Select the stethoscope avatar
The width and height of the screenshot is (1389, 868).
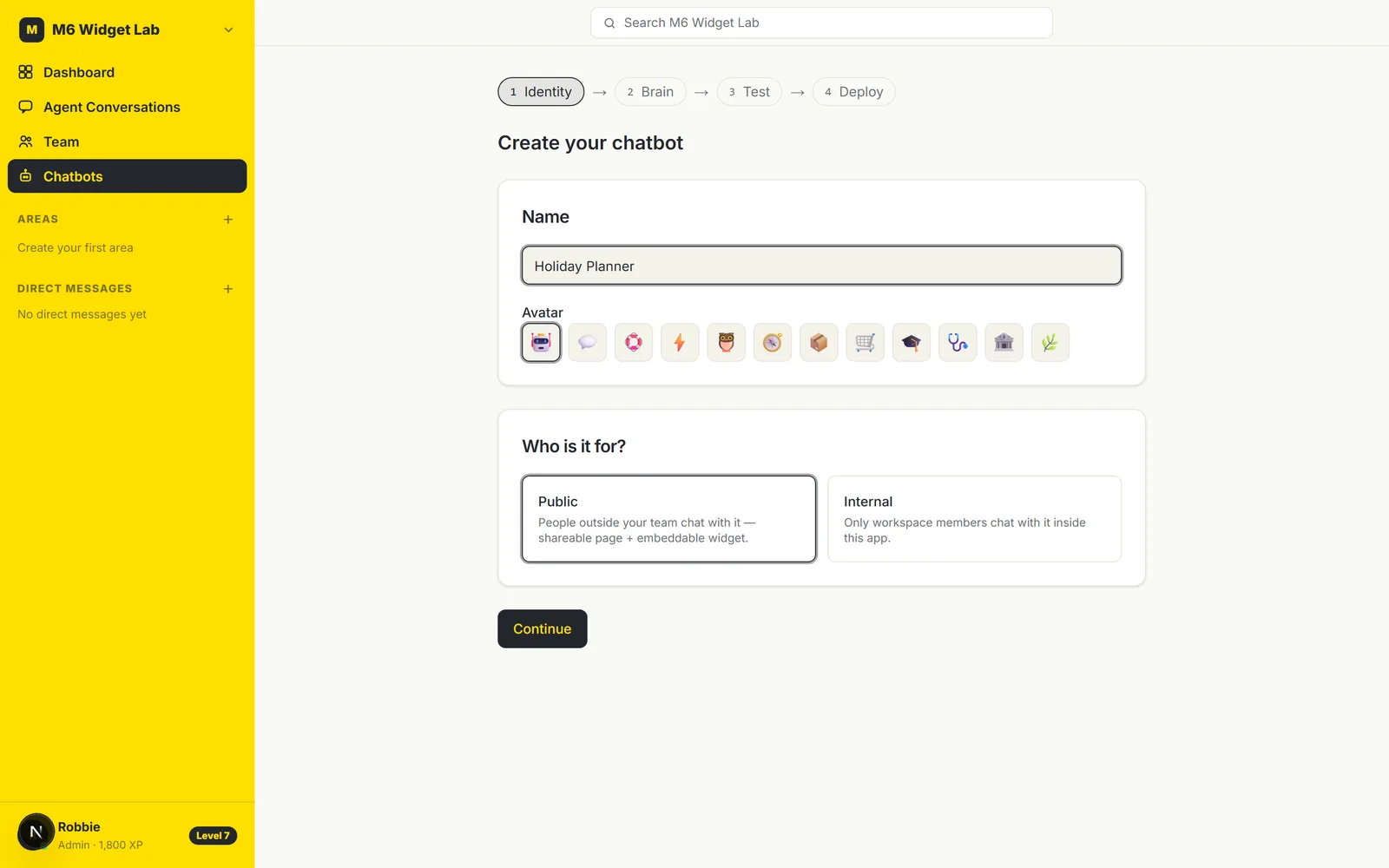(x=958, y=342)
